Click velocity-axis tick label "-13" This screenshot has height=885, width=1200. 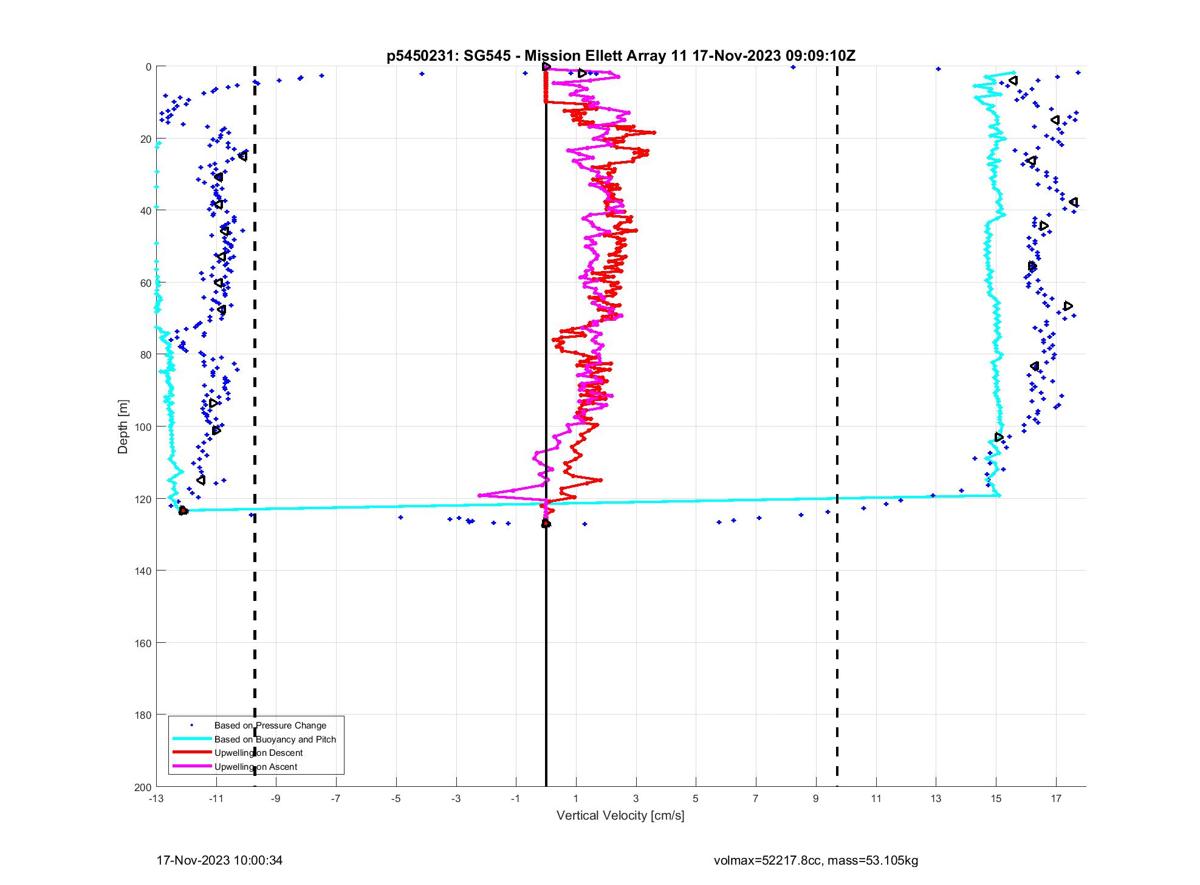(x=156, y=799)
